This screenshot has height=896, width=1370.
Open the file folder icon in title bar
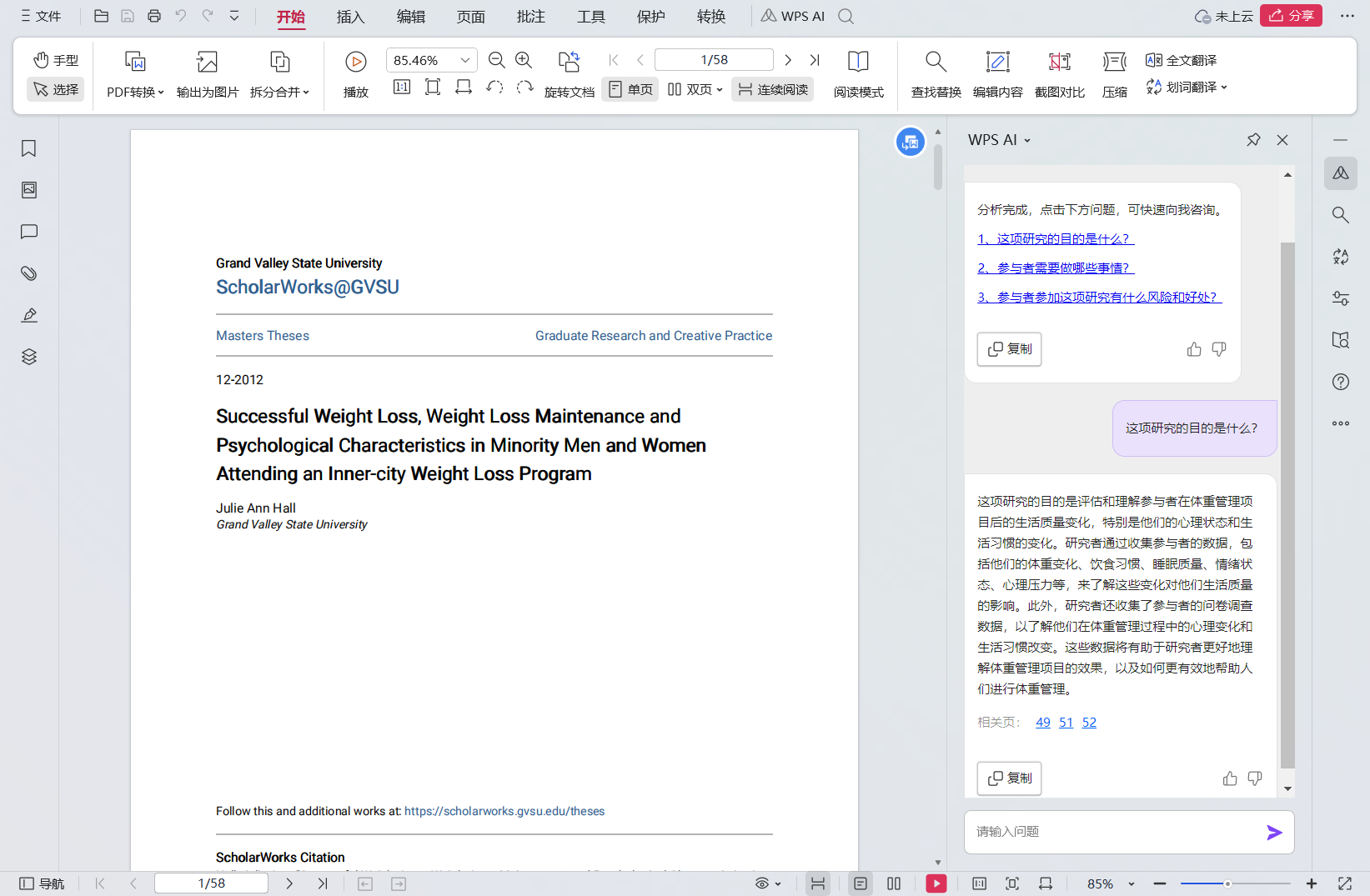tap(101, 16)
